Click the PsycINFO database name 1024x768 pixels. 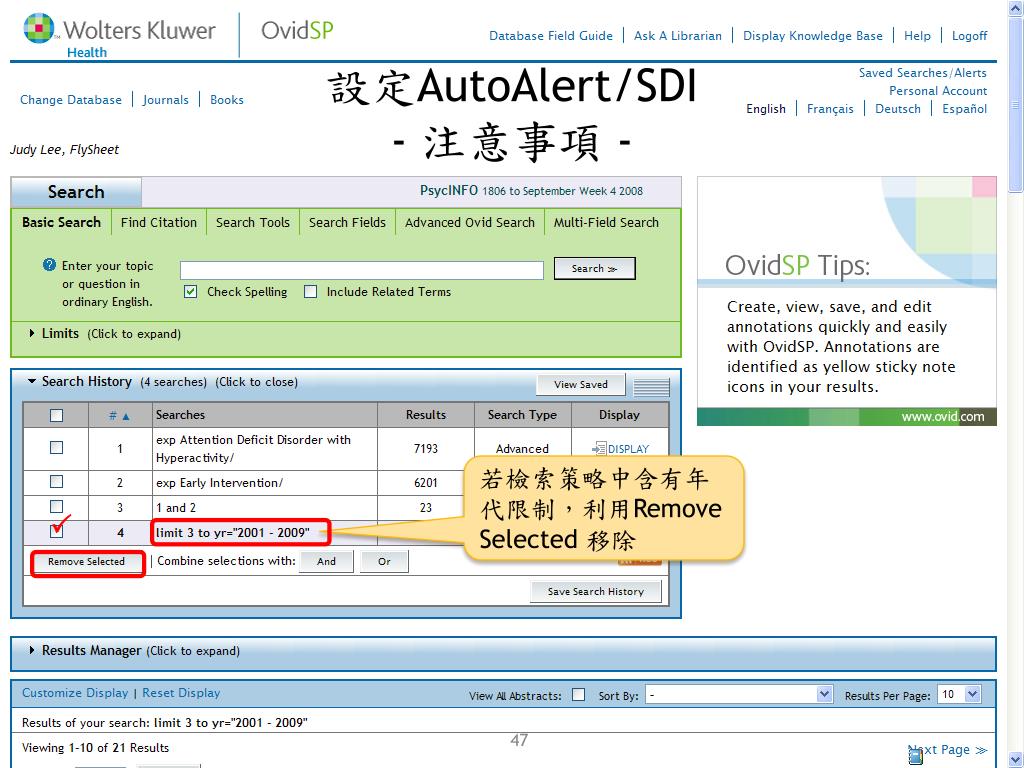pos(449,190)
